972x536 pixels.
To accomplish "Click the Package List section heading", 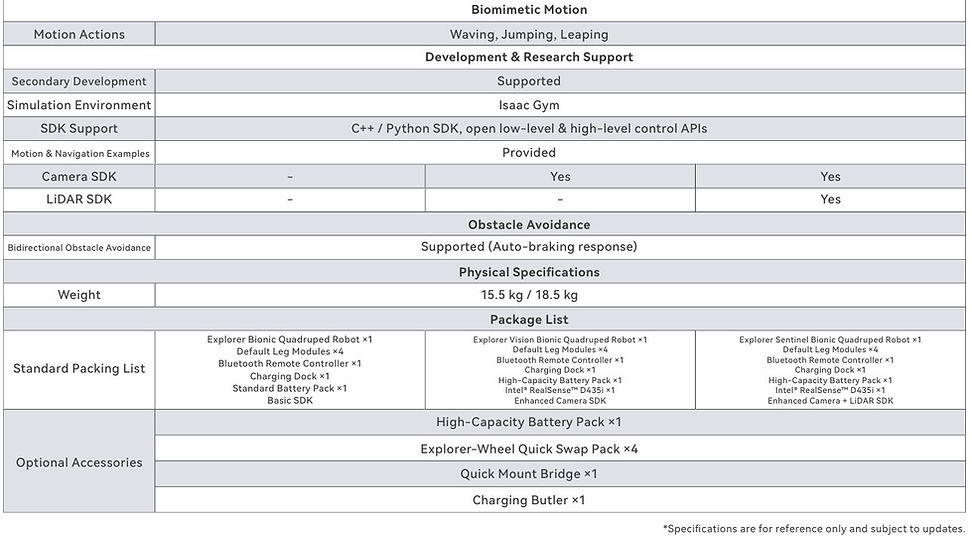I will pos(529,320).
